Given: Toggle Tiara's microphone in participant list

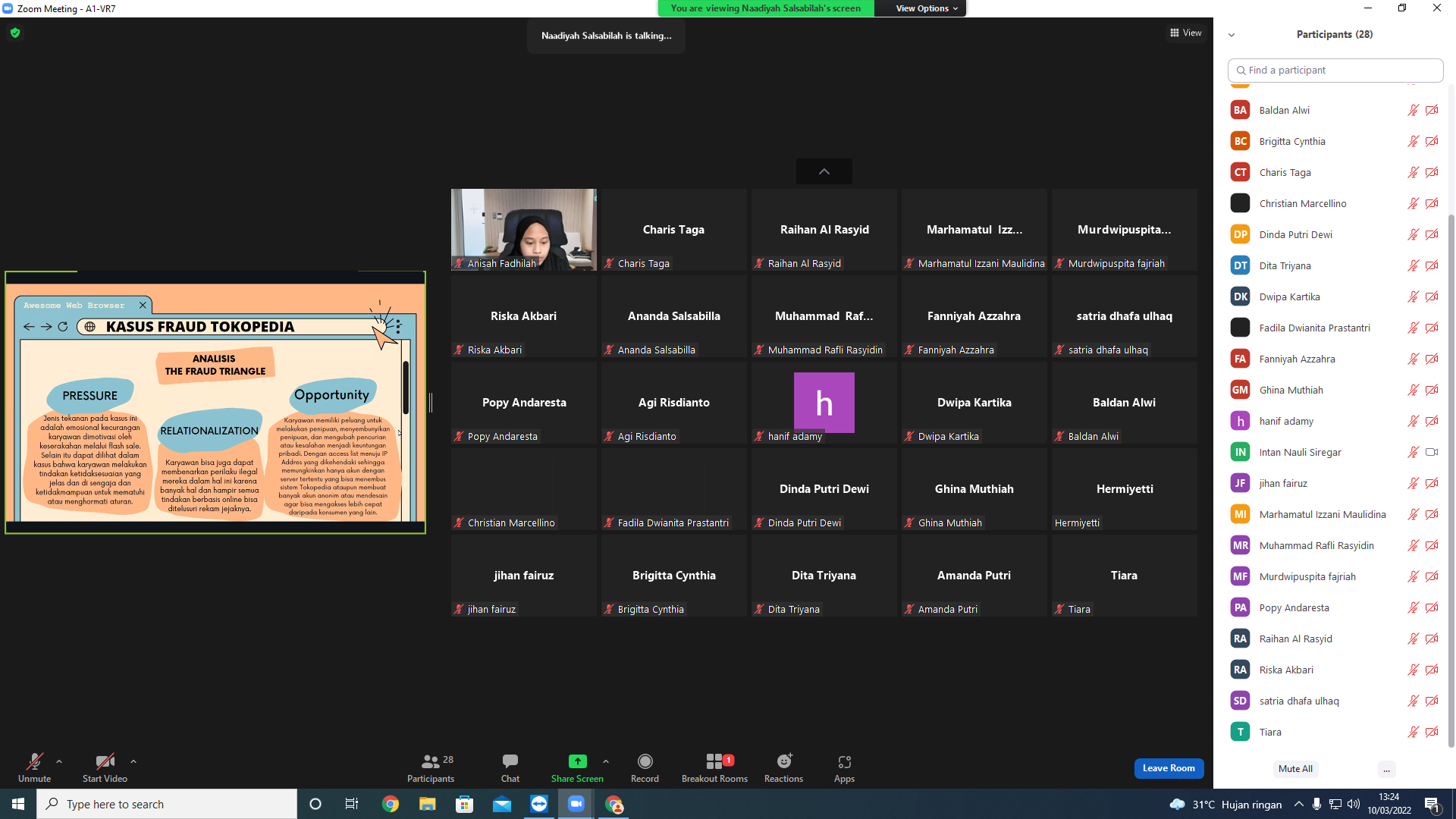Looking at the screenshot, I should point(1414,732).
